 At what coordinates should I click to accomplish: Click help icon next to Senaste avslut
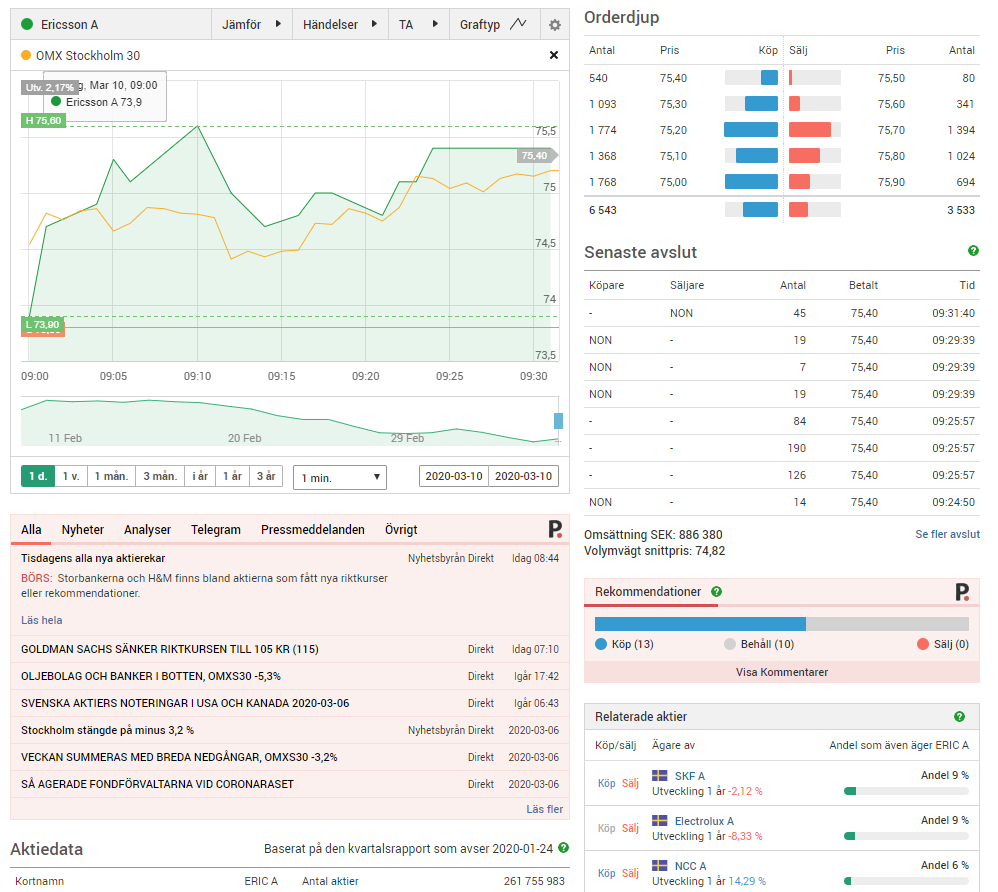pos(973,251)
